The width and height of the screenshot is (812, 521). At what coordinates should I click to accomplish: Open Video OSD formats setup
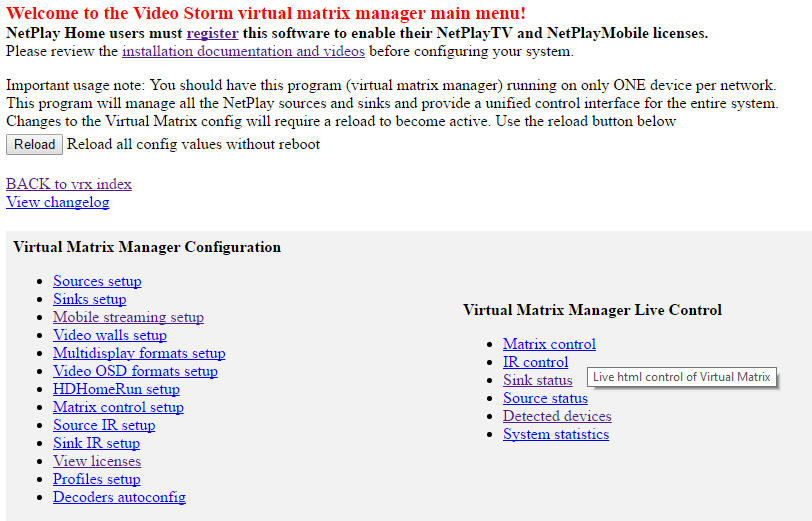(x=135, y=371)
